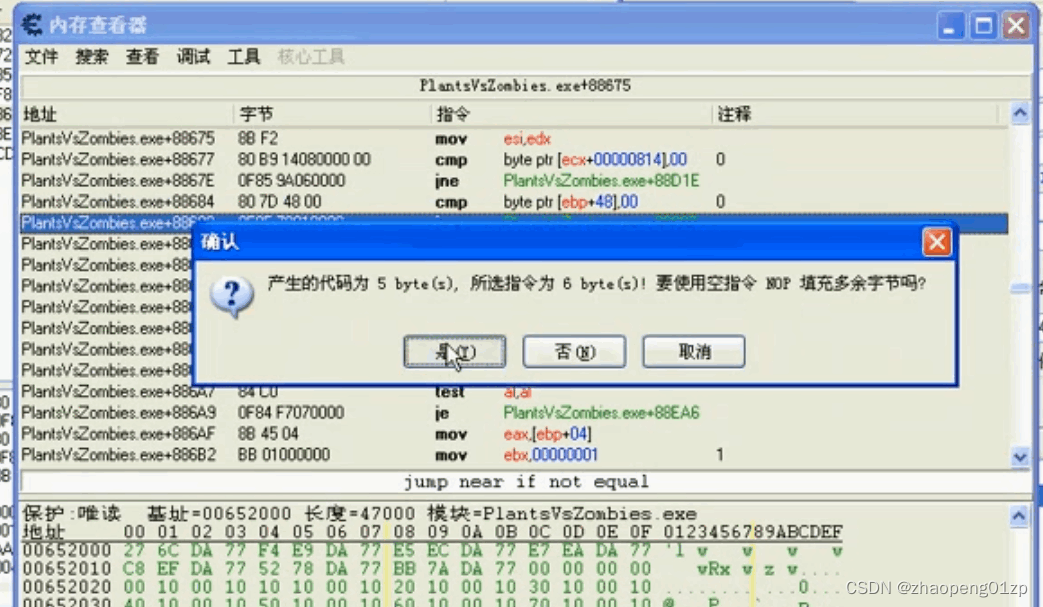Select row PlantsVsZombies.exe+886A9 je instruction

click(x=514, y=413)
